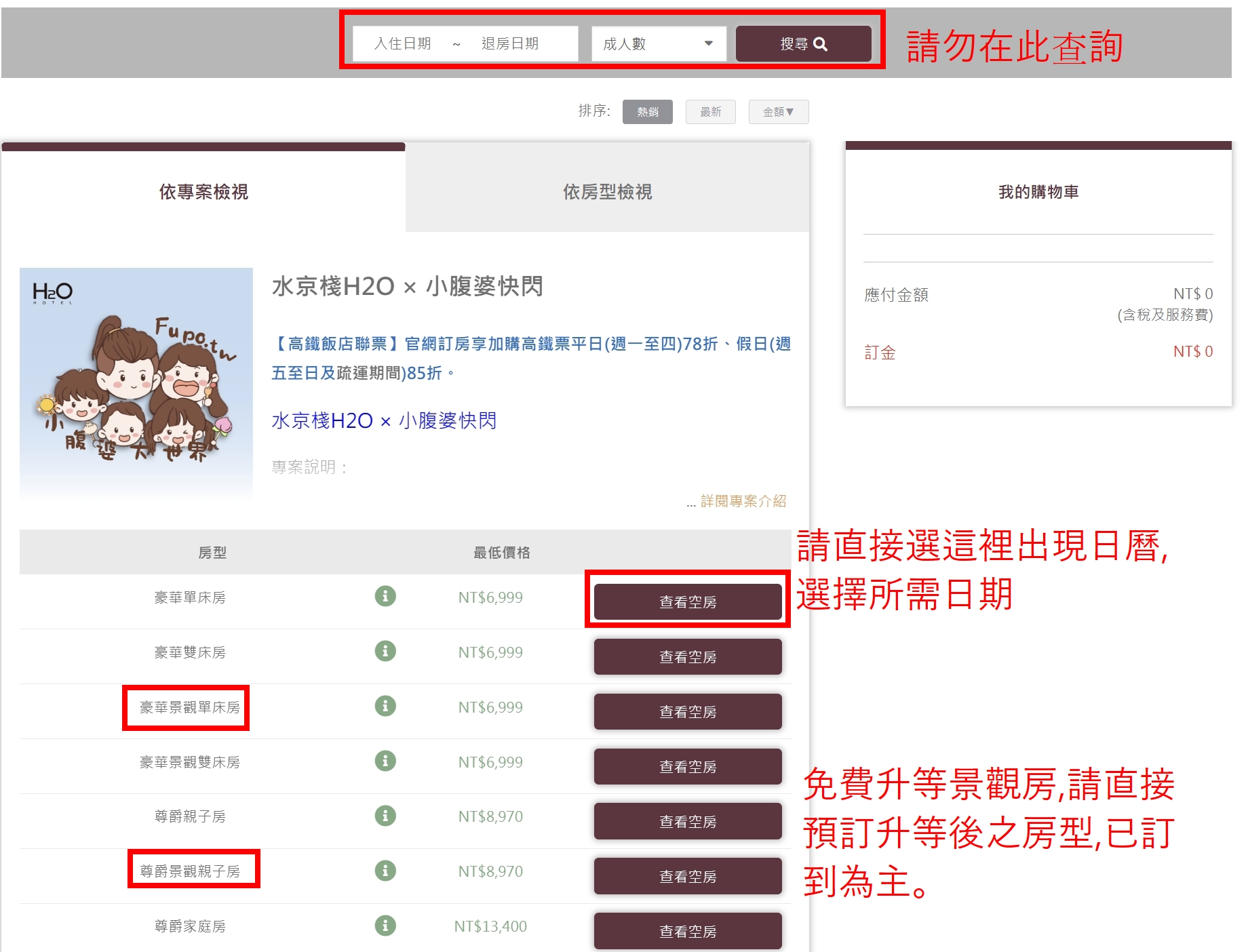
Task: Expand the 成人數 dropdown
Action: 658,44
